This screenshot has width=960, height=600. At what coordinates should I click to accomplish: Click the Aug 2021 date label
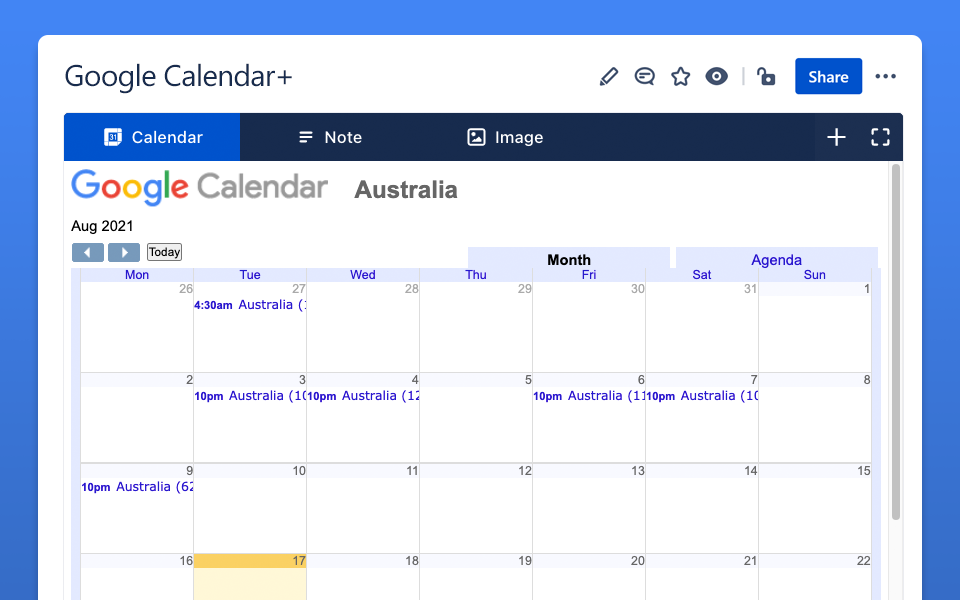102,226
